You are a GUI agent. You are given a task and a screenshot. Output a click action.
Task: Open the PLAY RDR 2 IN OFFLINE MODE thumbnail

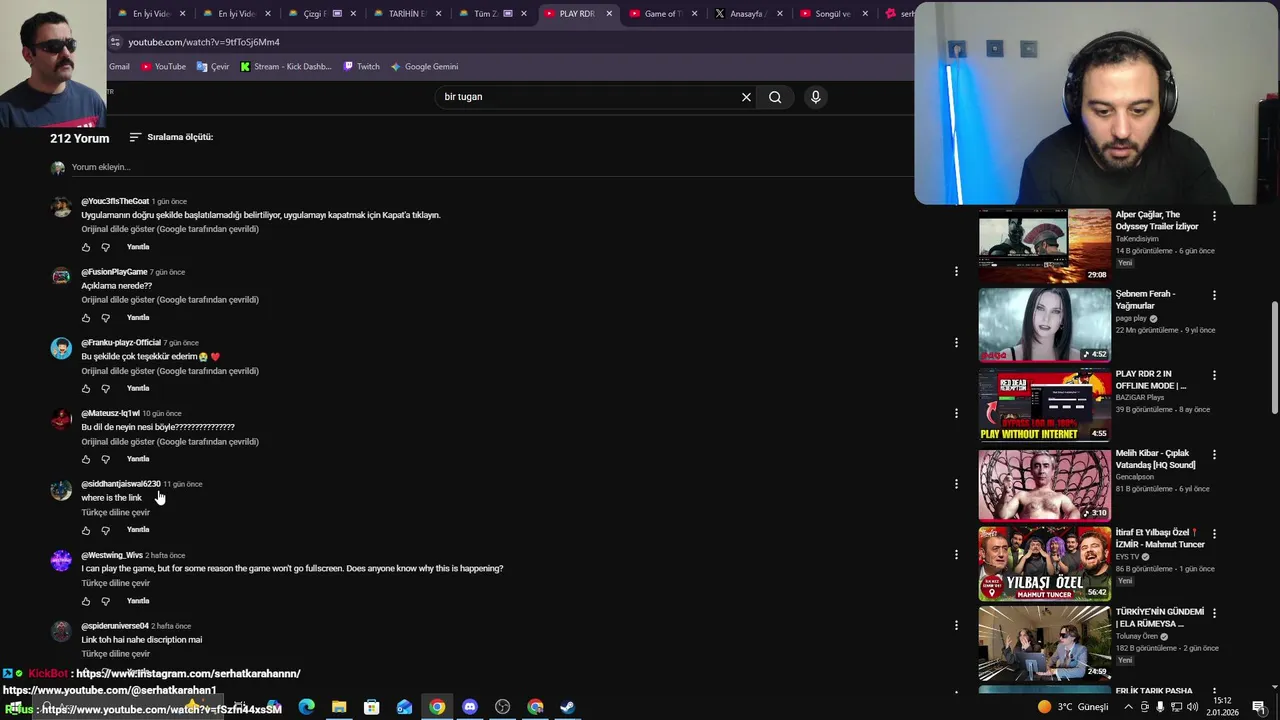point(1044,404)
